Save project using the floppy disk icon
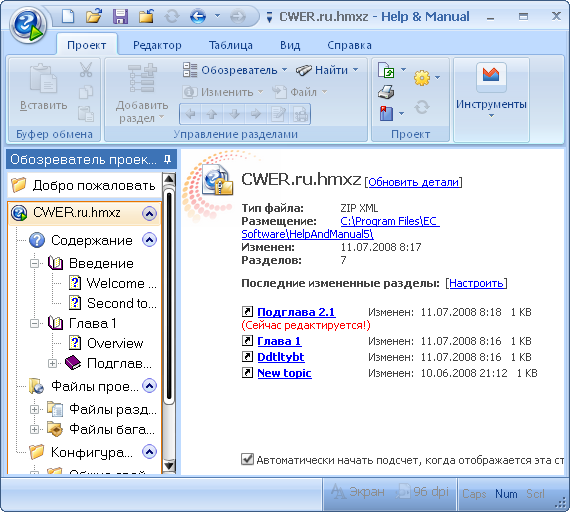The image size is (570, 512). pos(120,17)
